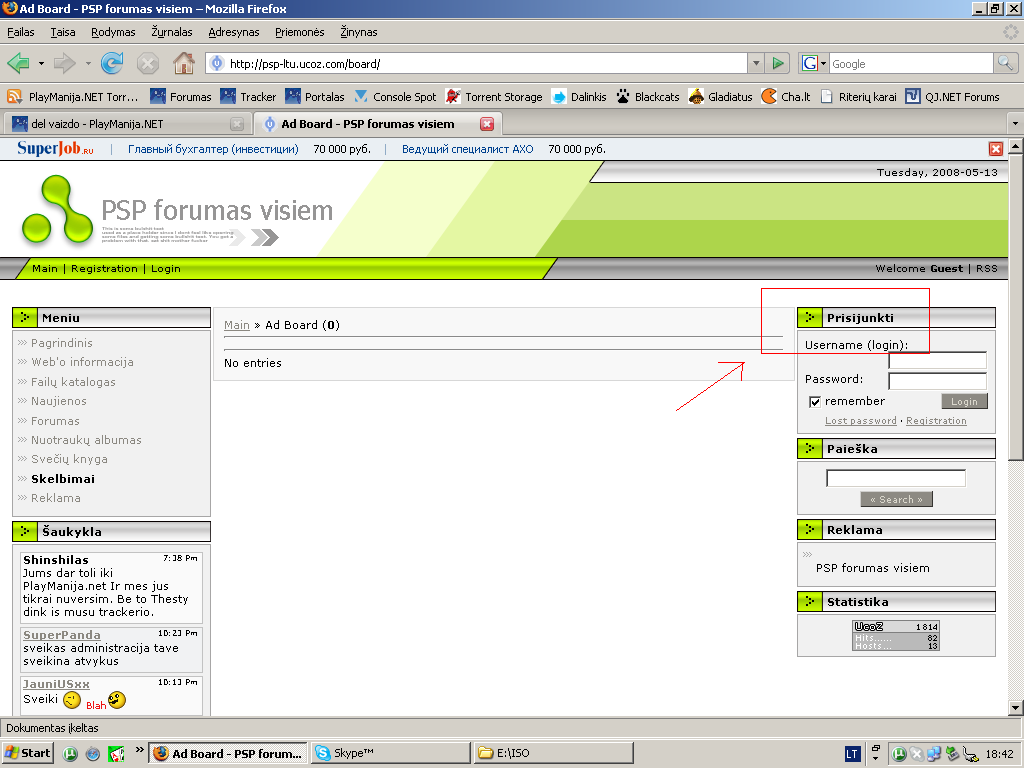Screen dimensions: 1024x768
Task: Open the E:\ISO folder taskbar button
Action: click(554, 753)
